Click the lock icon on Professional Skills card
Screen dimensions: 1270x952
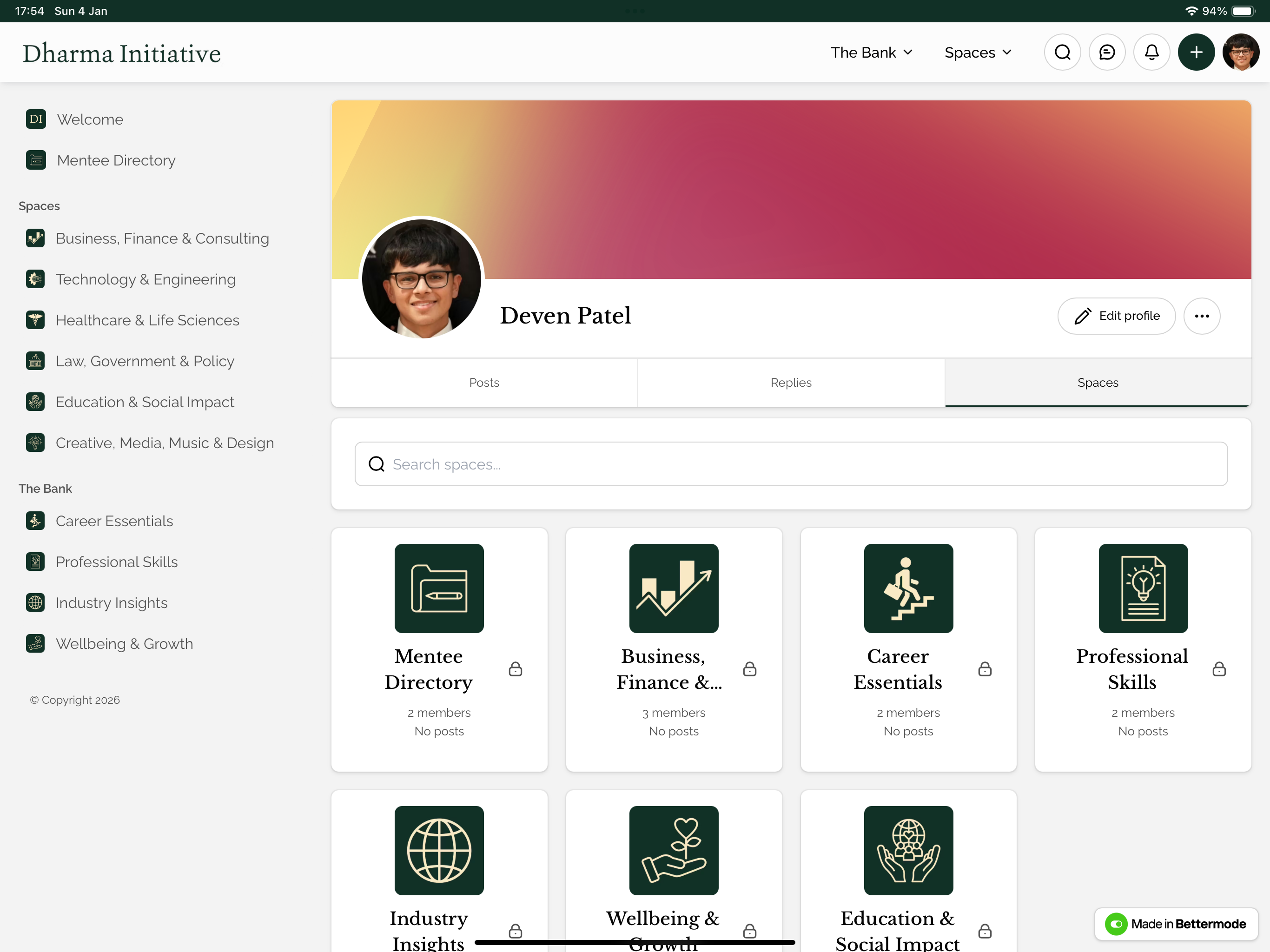1219,669
